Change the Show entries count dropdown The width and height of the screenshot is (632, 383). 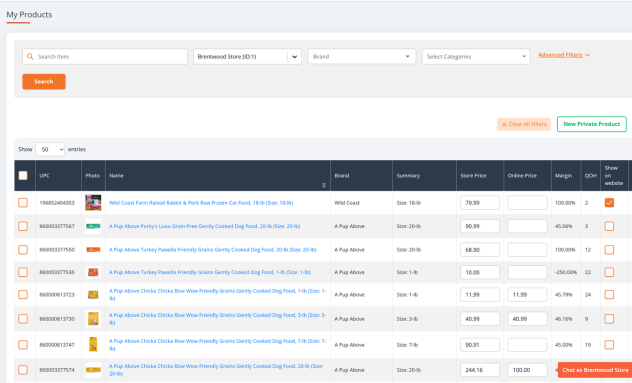[x=50, y=150]
